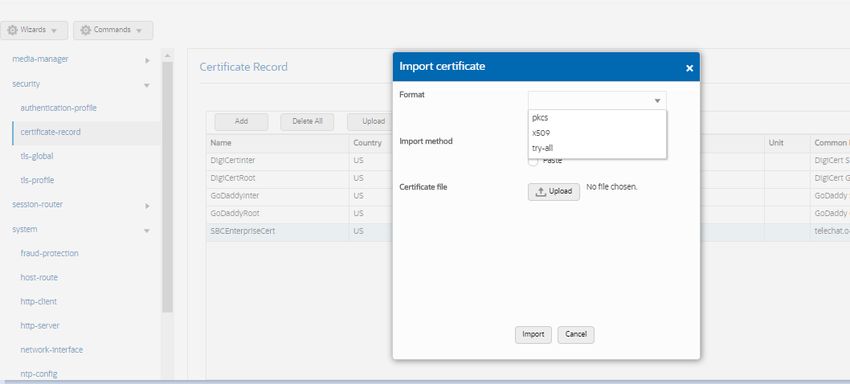Choose try-all format option
The height and width of the screenshot is (384, 850).
click(x=597, y=148)
